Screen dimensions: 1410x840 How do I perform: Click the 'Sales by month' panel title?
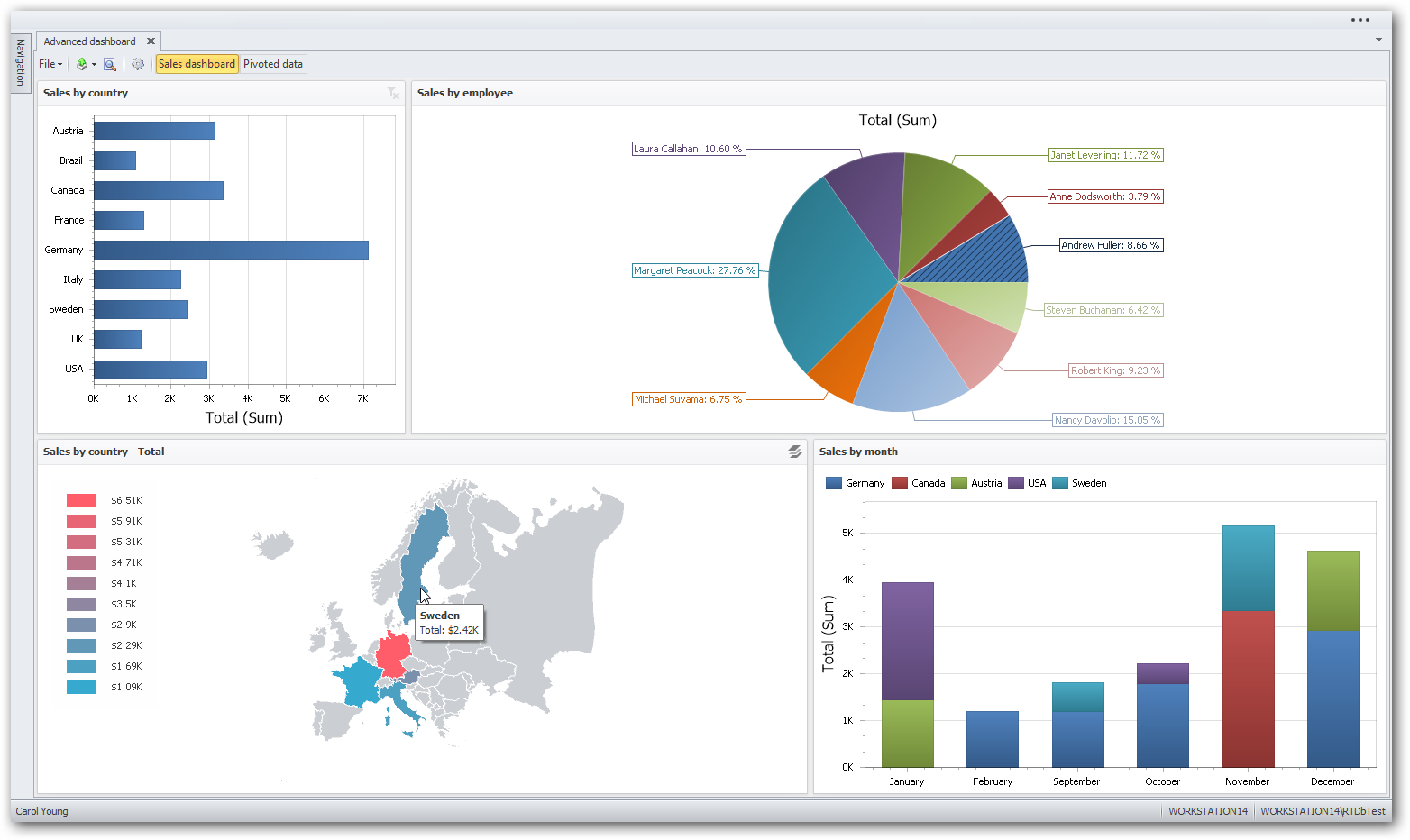click(858, 452)
